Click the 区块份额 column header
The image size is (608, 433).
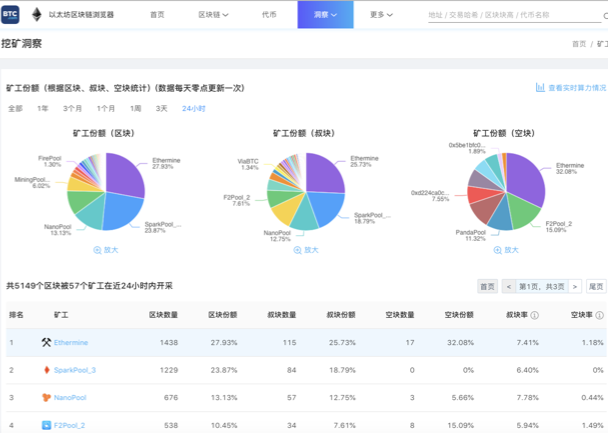coord(223,315)
